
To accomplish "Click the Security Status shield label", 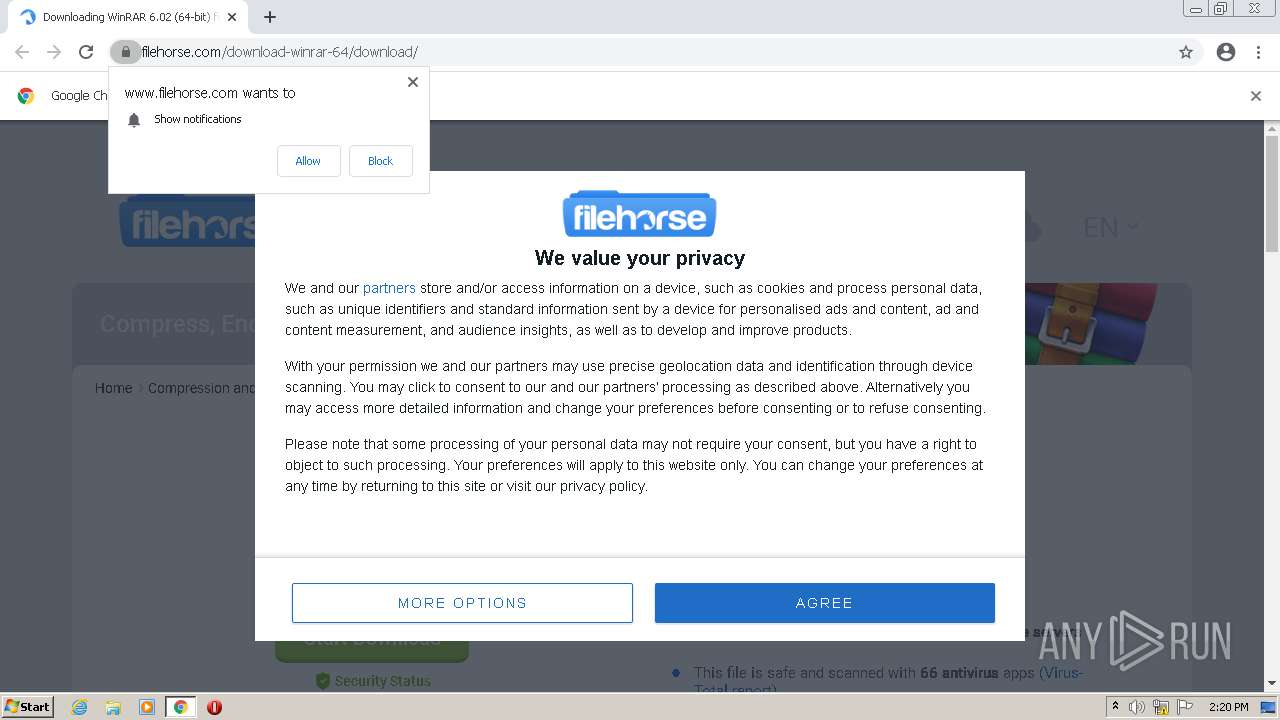I will (x=373, y=681).
